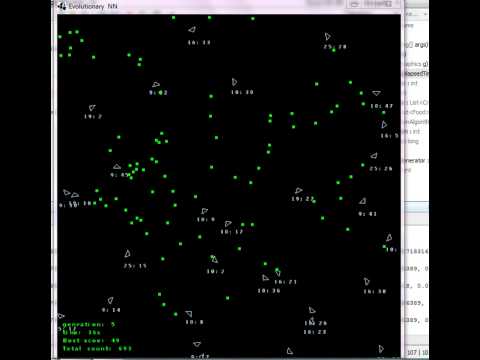Image resolution: width=480 pixels, height=360 pixels.
Task: Select the agent triangle labeled 10: 8
Action: tap(189, 314)
